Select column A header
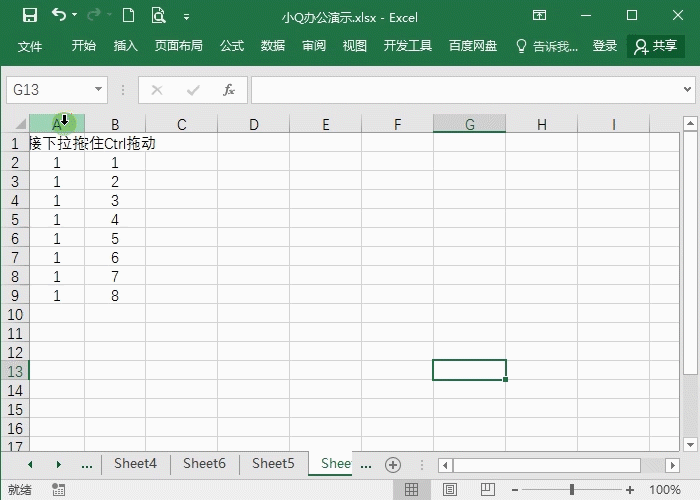Viewport: 700px width, 500px height. pyautogui.click(x=57, y=124)
